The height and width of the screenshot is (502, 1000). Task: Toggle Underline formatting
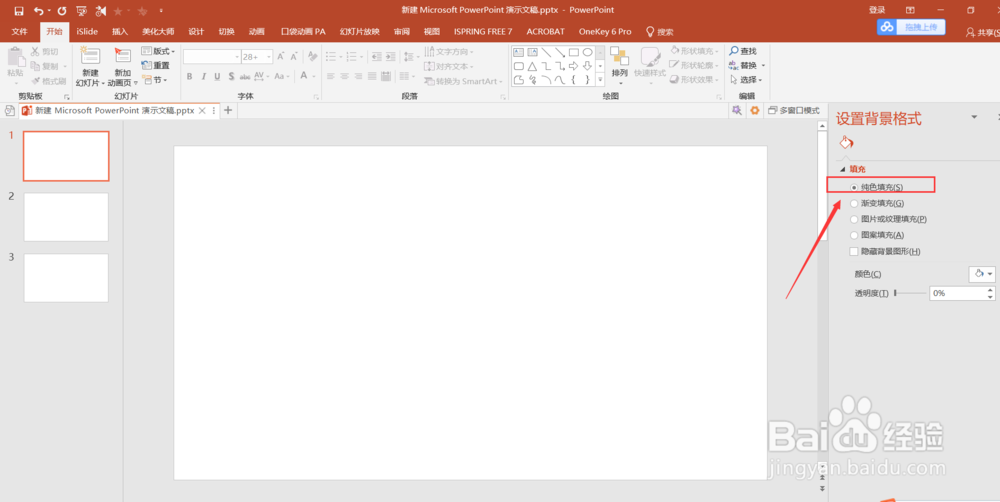pyautogui.click(x=217, y=77)
